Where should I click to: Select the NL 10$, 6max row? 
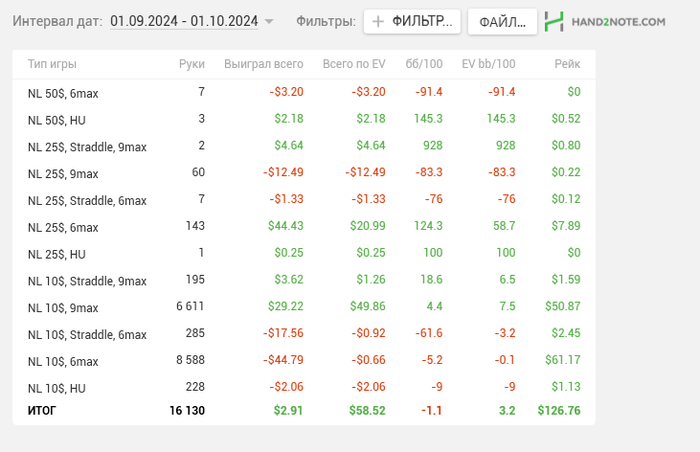(304, 360)
